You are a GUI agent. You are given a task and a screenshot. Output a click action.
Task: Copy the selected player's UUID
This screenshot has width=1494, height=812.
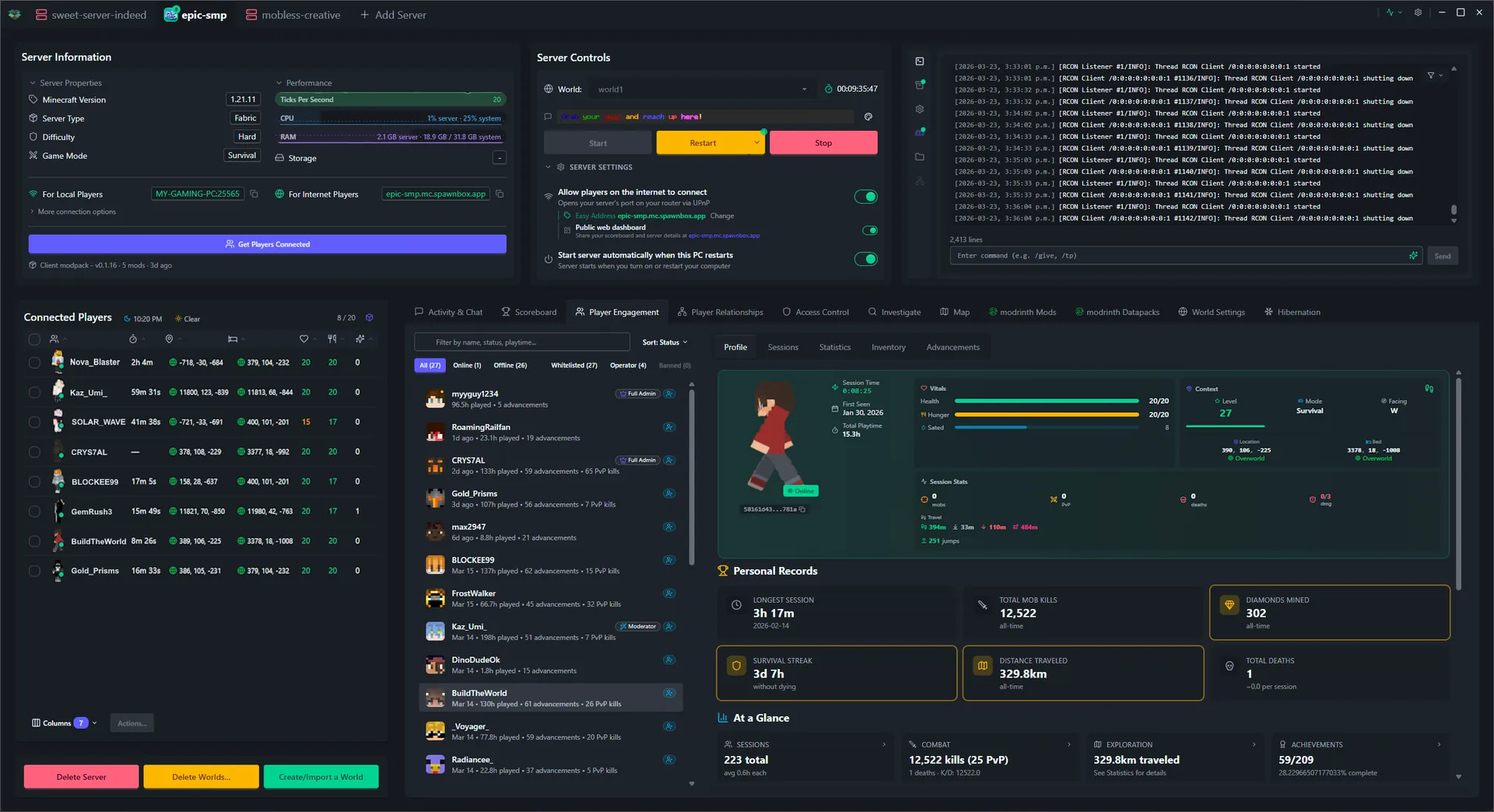tap(802, 509)
